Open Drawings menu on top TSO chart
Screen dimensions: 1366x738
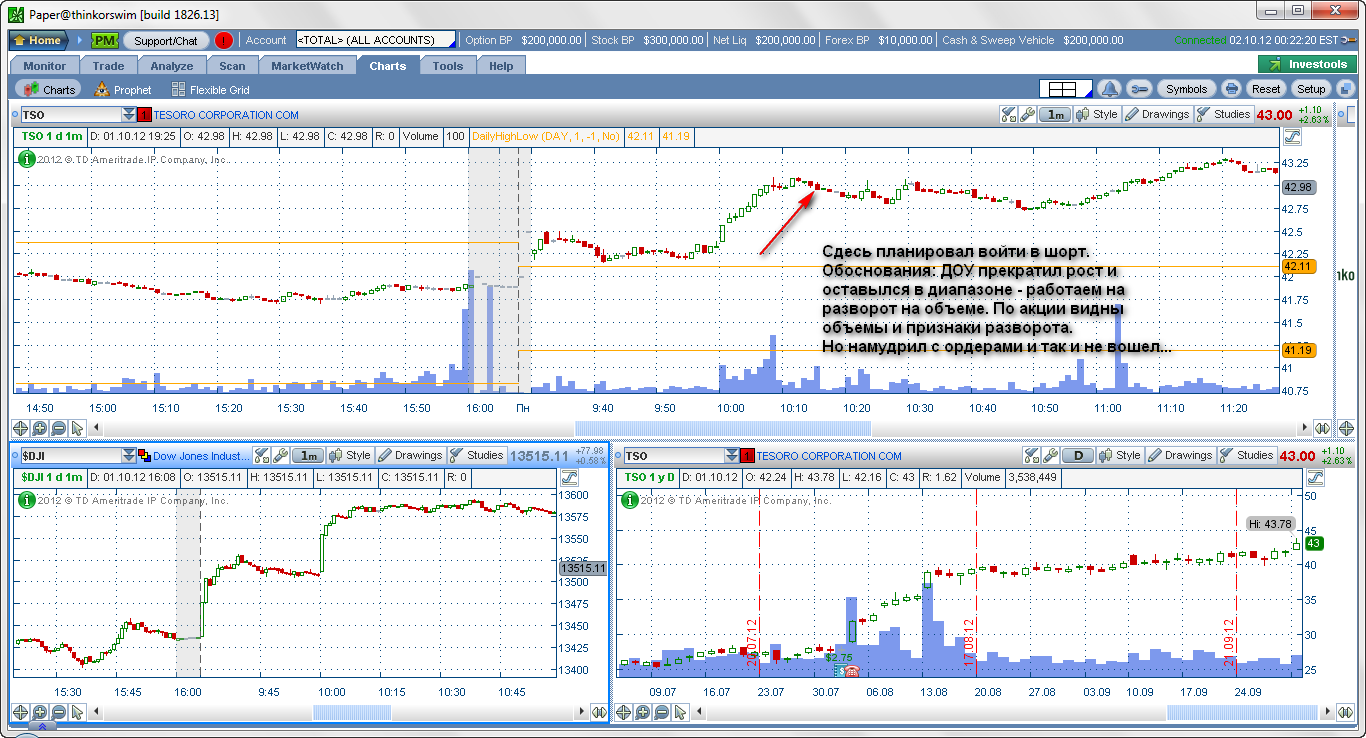[1157, 114]
